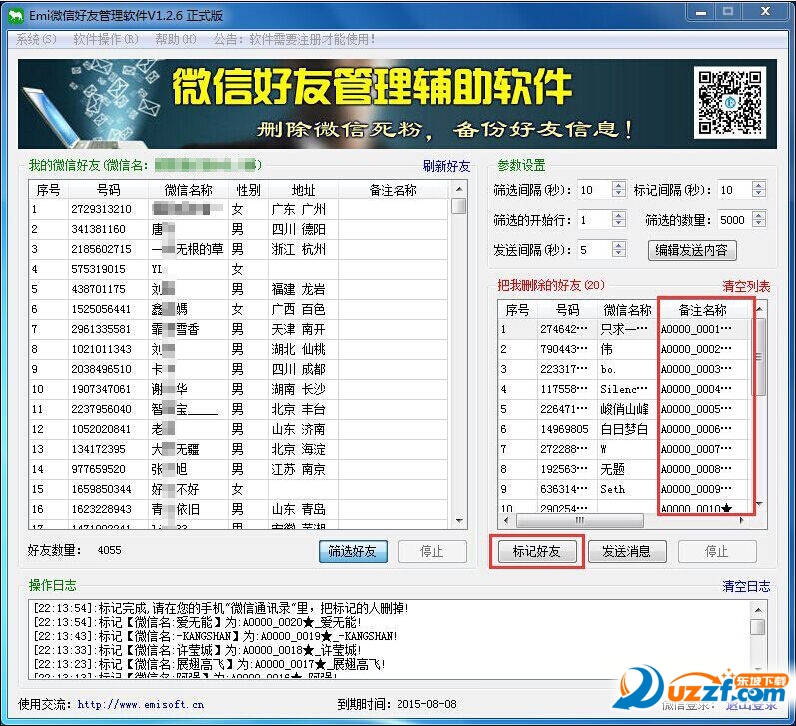Select friend row with number 575319015
This screenshot has width=796, height=726.
(239, 269)
